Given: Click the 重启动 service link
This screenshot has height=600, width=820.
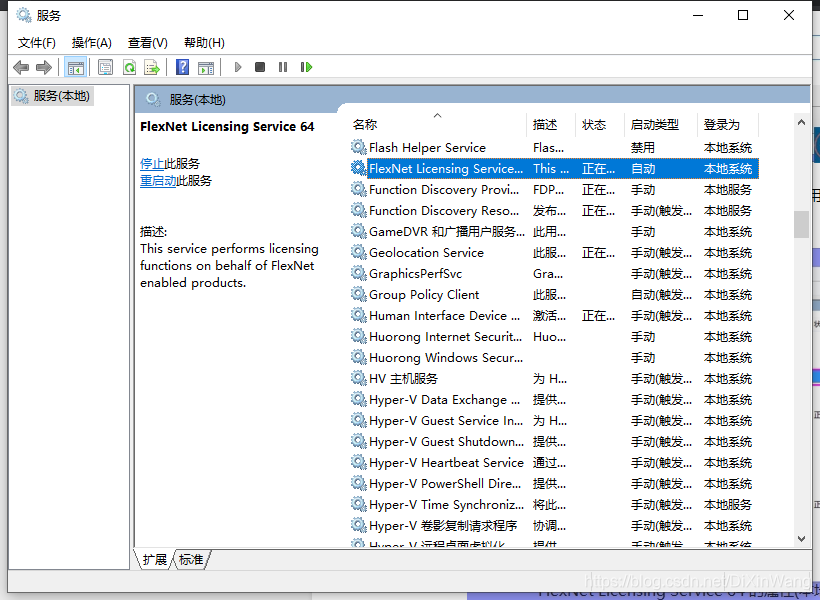Looking at the screenshot, I should click(158, 181).
